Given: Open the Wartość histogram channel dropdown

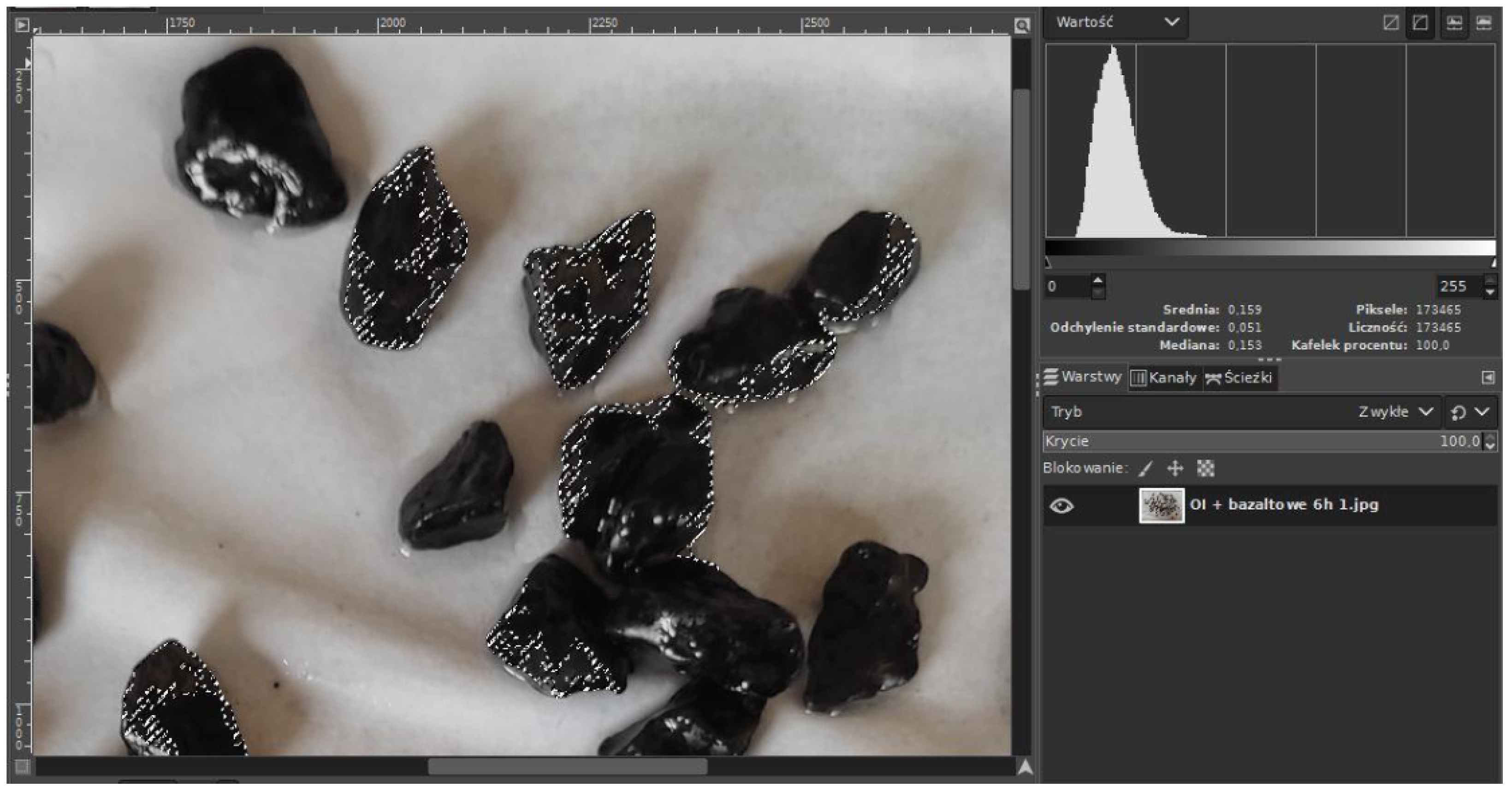Looking at the screenshot, I should coord(1116,22).
